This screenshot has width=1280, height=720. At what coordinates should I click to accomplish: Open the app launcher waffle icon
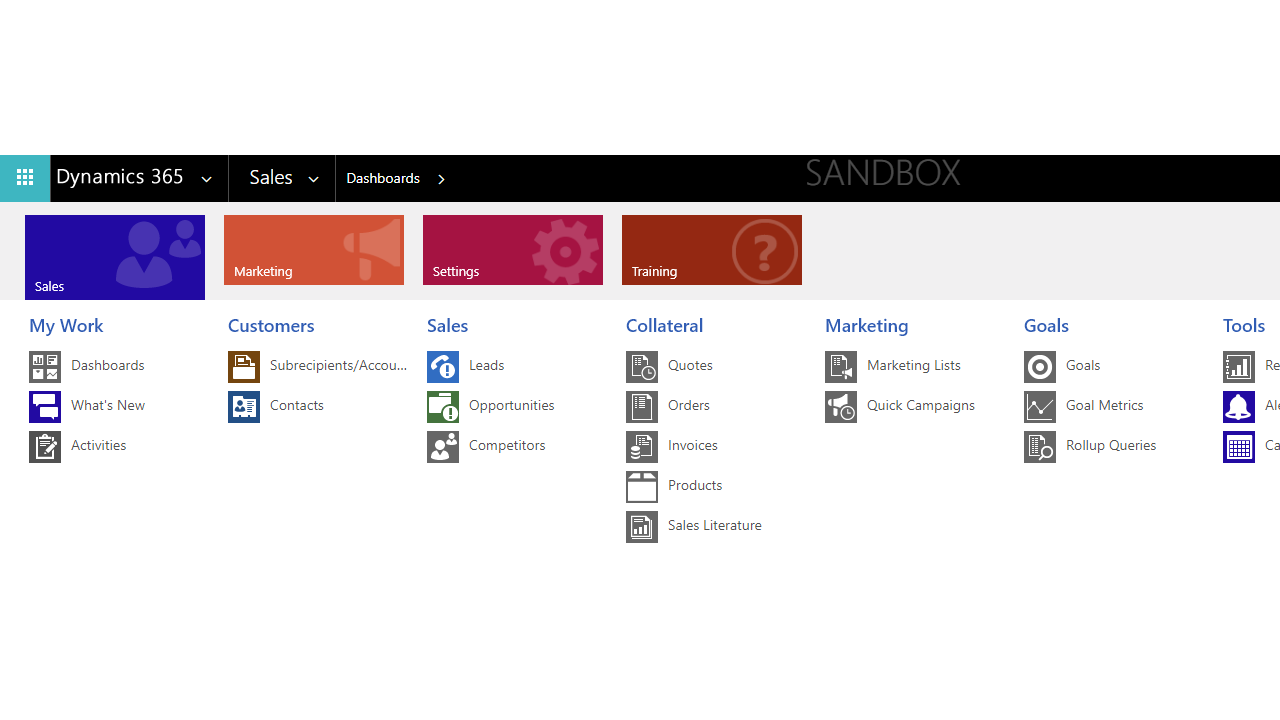click(x=25, y=178)
